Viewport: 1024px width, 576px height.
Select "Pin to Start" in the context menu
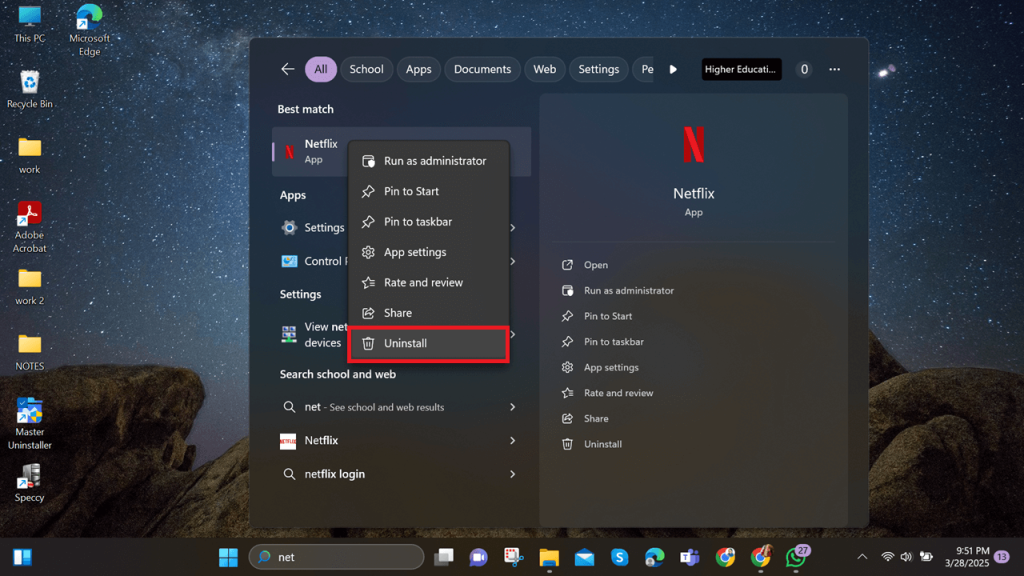pos(413,191)
